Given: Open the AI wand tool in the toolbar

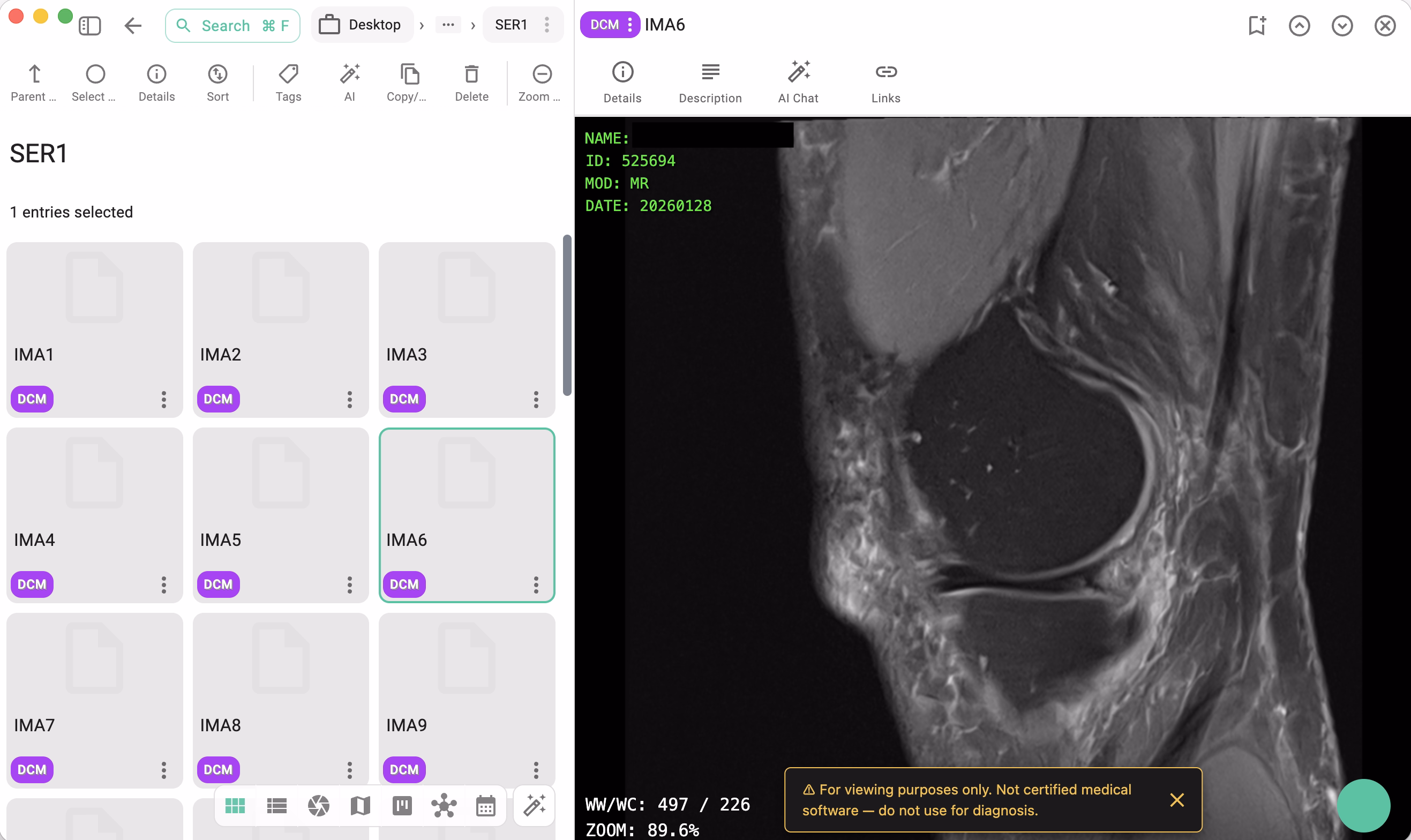Looking at the screenshot, I should 349,82.
